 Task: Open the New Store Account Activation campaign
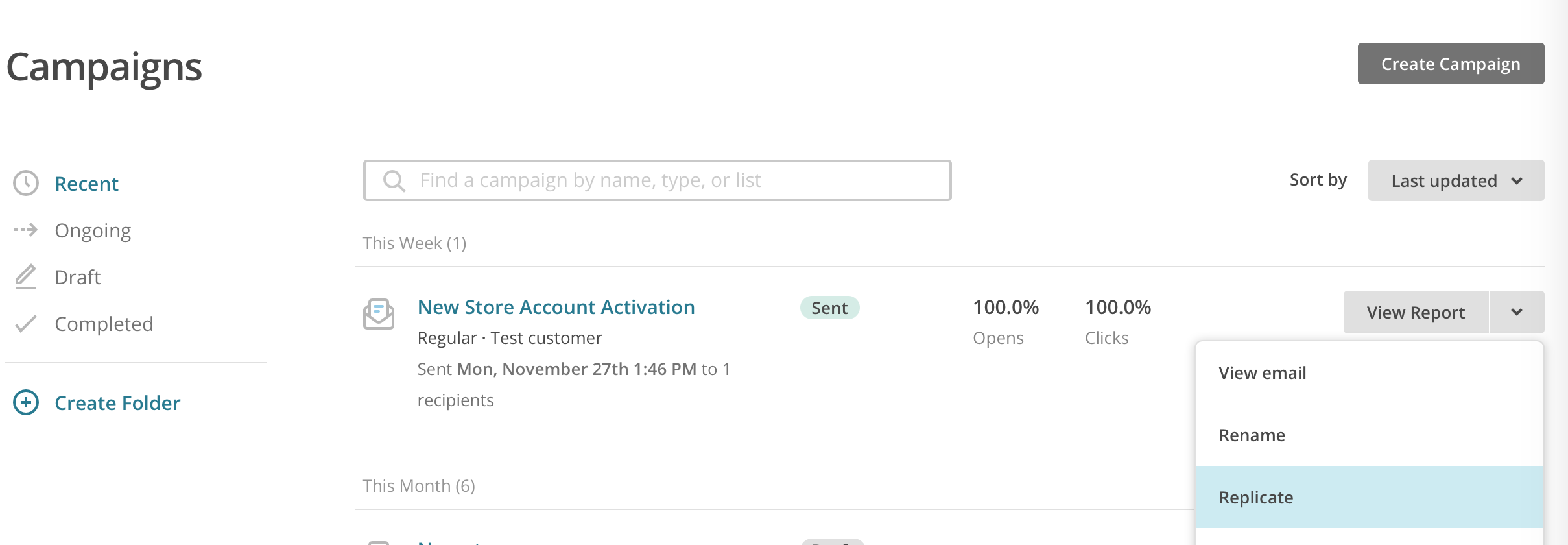[x=556, y=307]
